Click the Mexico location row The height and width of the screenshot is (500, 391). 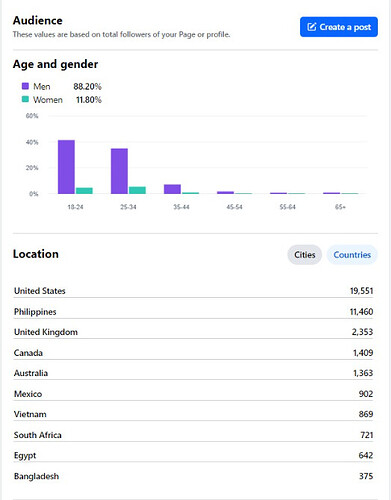coord(193,394)
